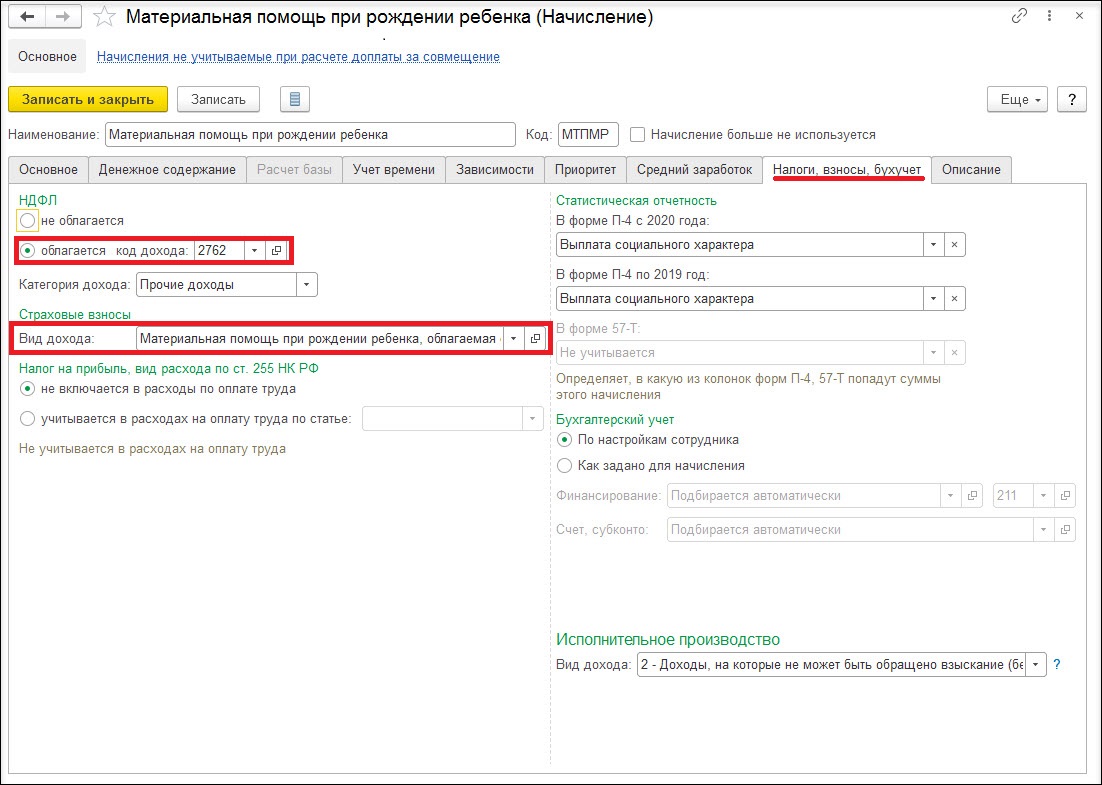Click the Записать button
The height and width of the screenshot is (785, 1102).
(x=219, y=99)
